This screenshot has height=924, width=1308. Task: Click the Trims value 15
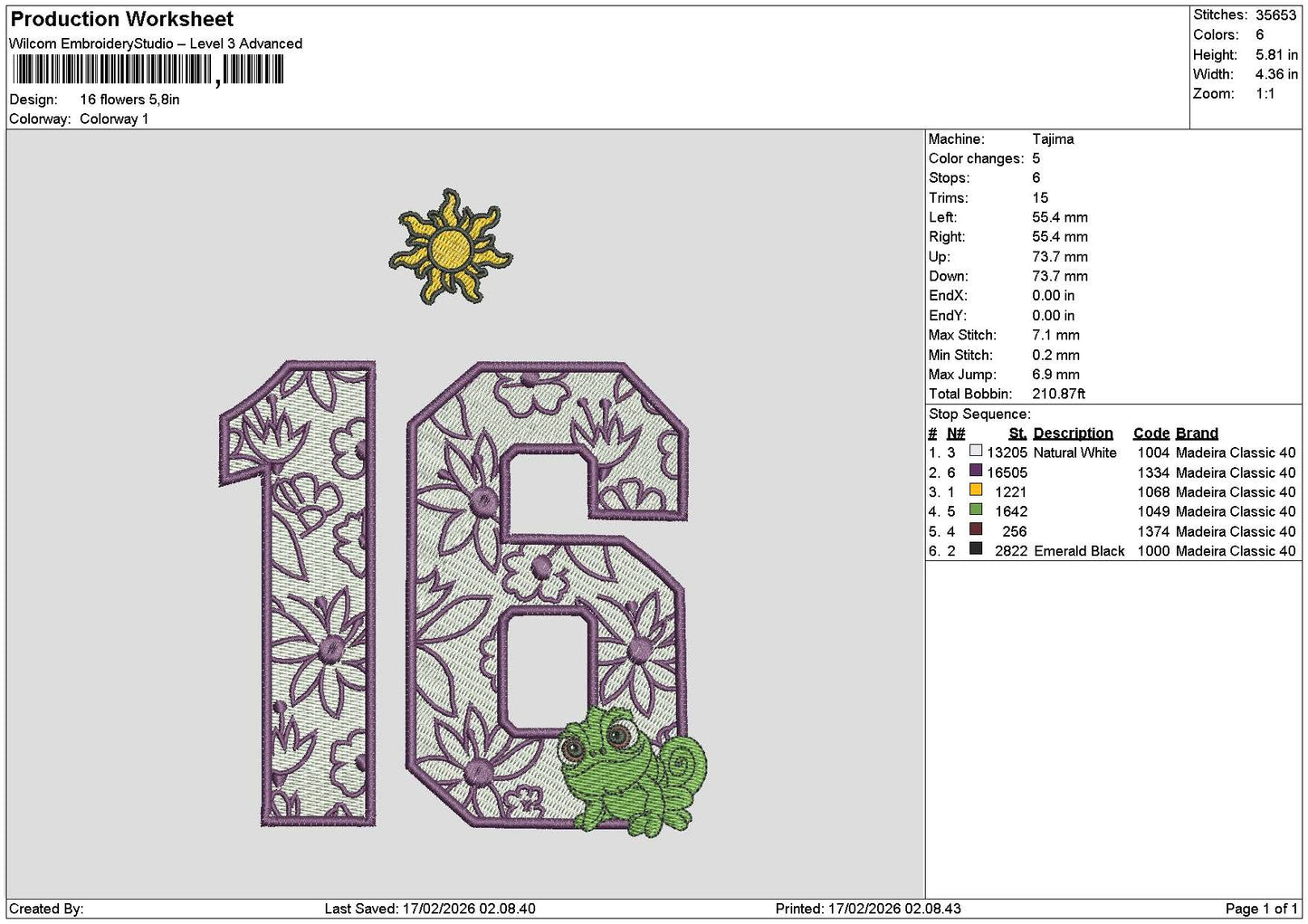(1040, 198)
